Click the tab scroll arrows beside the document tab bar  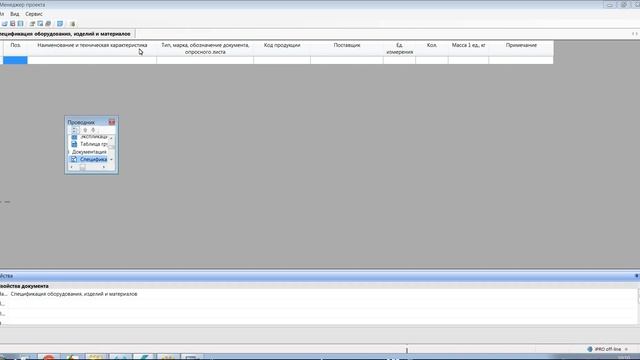635,34
